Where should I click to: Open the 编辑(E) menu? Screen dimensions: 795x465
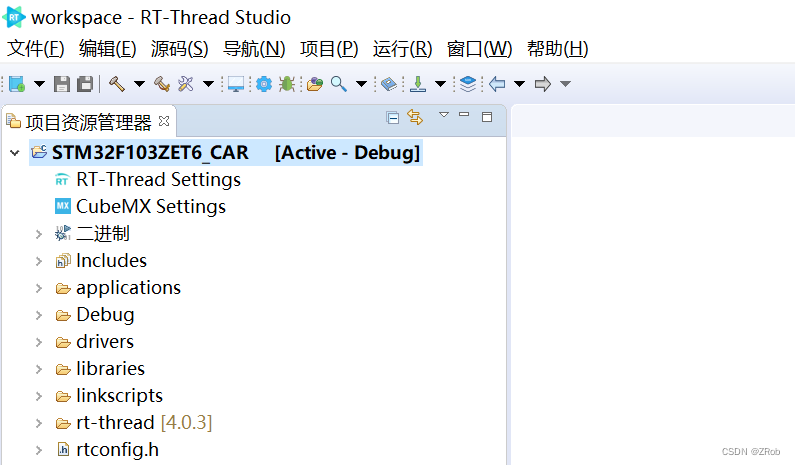107,49
